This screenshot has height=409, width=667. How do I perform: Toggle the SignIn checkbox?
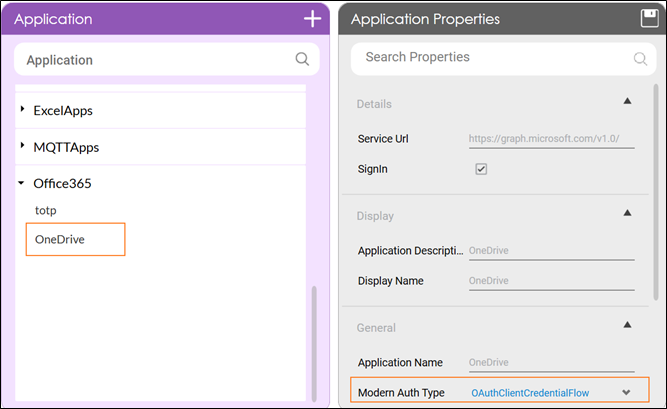pos(481,170)
